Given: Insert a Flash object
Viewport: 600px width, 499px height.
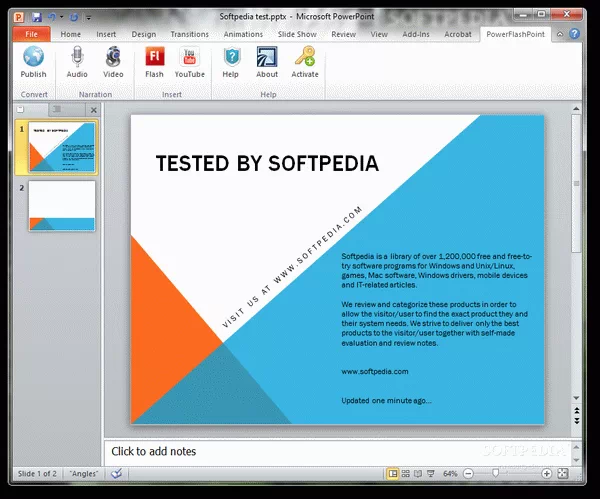Looking at the screenshot, I should 154,58.
